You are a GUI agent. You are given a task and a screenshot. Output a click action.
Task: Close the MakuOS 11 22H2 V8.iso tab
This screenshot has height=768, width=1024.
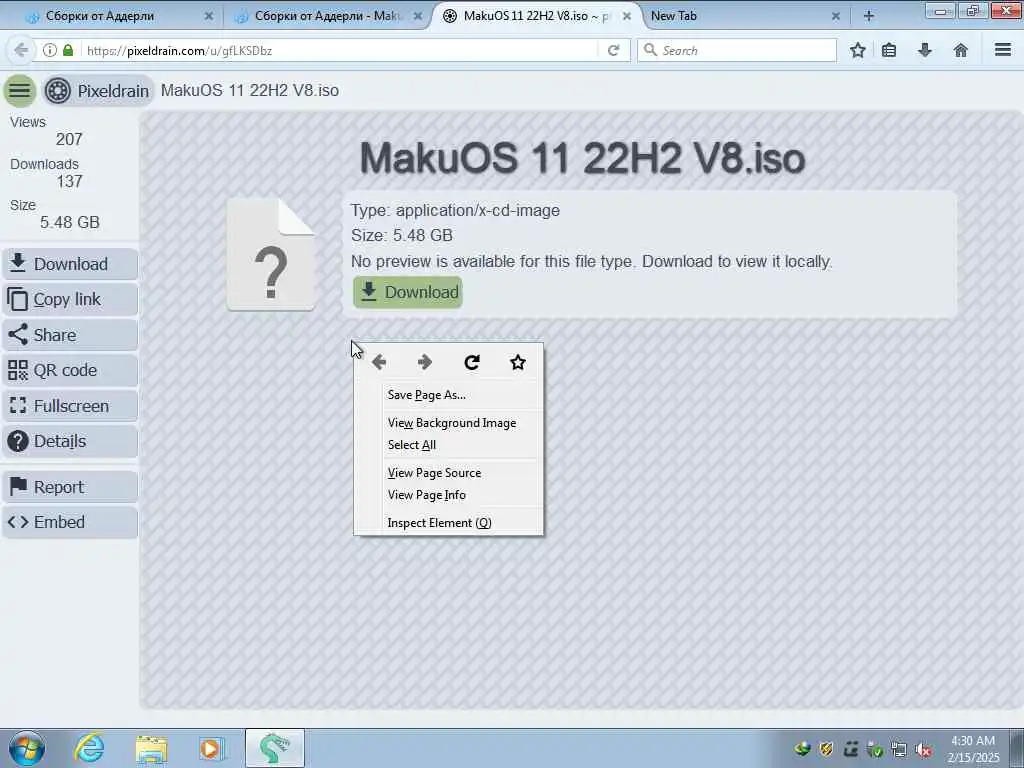[627, 16]
